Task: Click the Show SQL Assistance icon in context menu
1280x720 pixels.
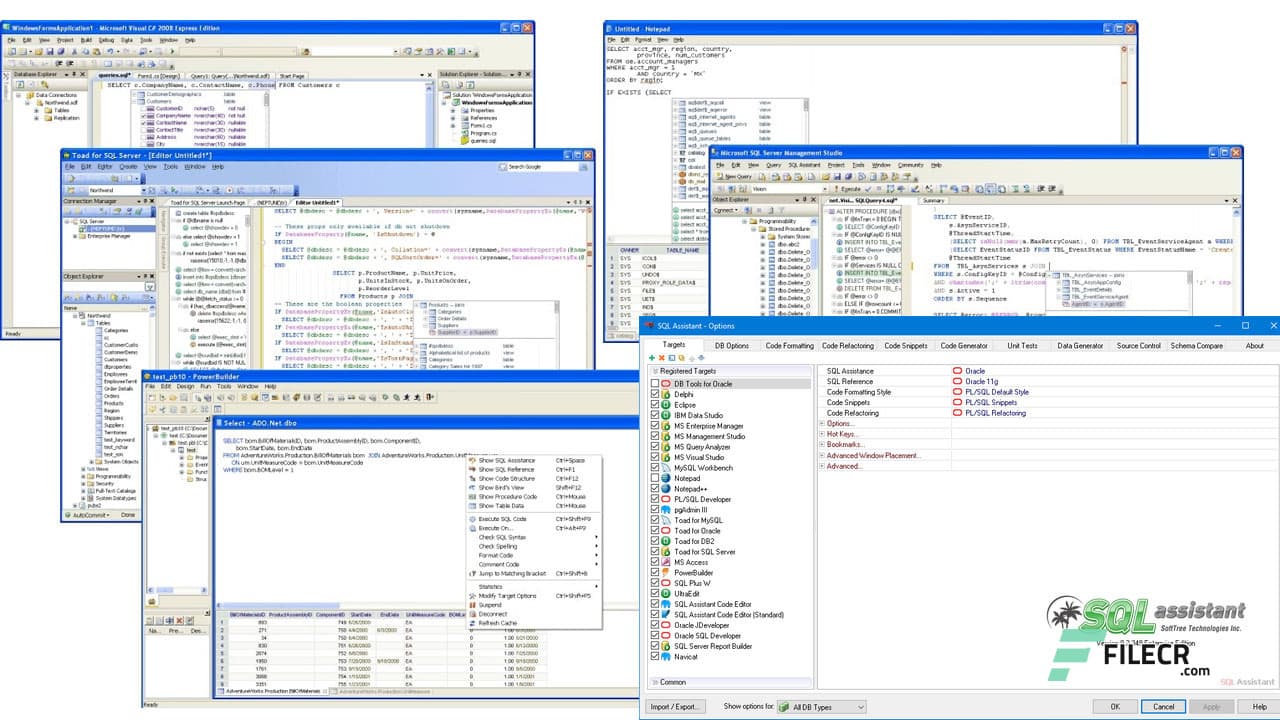Action: click(x=471, y=459)
